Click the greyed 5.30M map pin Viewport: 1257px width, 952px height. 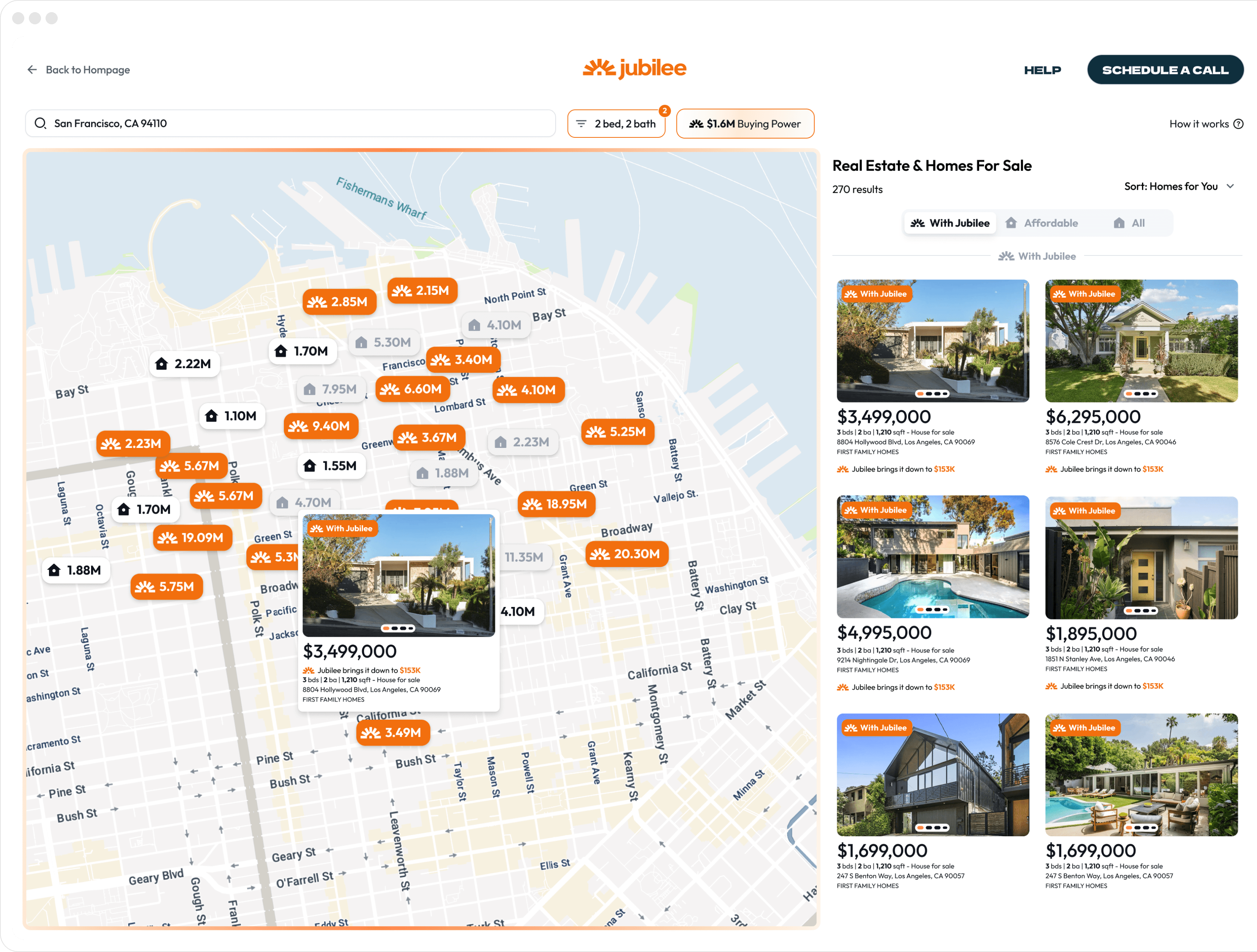click(384, 342)
